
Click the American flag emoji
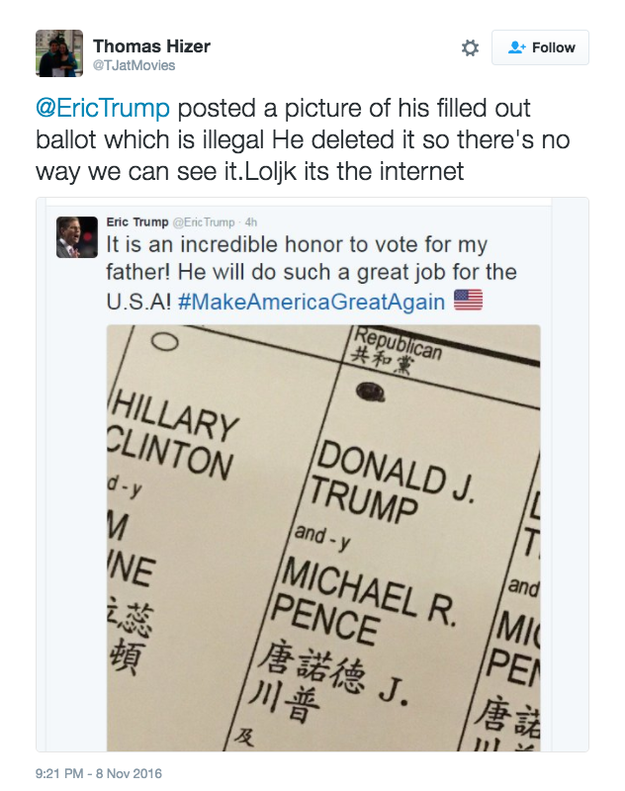[x=467, y=301]
